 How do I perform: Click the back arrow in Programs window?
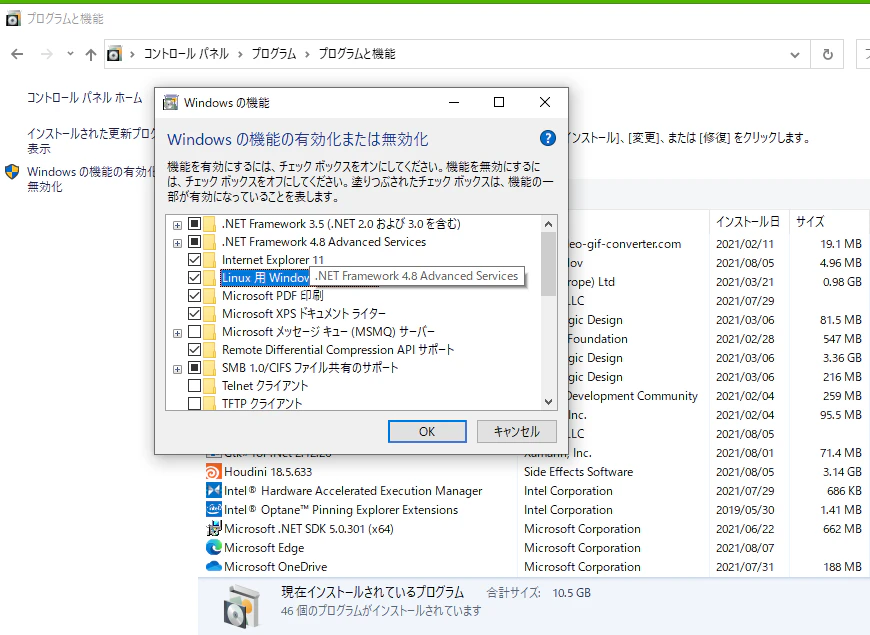click(x=17, y=54)
